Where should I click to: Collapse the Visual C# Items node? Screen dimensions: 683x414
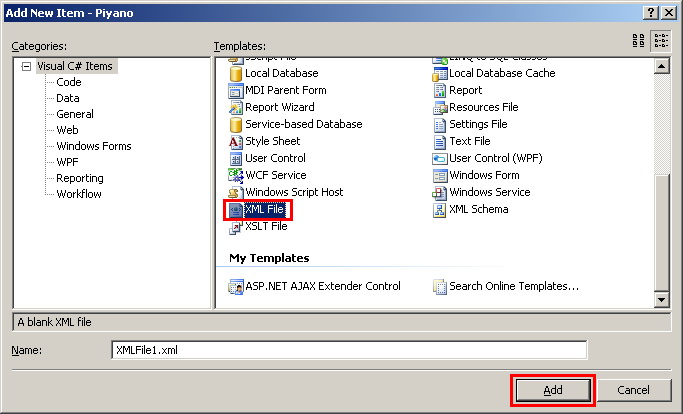(26, 67)
